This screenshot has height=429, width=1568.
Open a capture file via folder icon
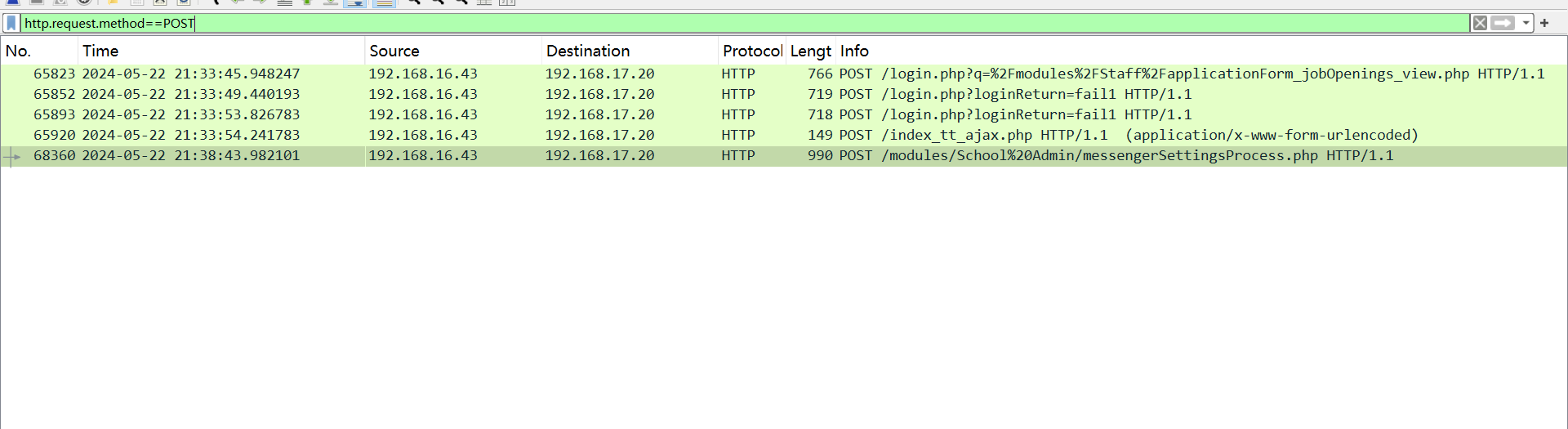click(114, 2)
